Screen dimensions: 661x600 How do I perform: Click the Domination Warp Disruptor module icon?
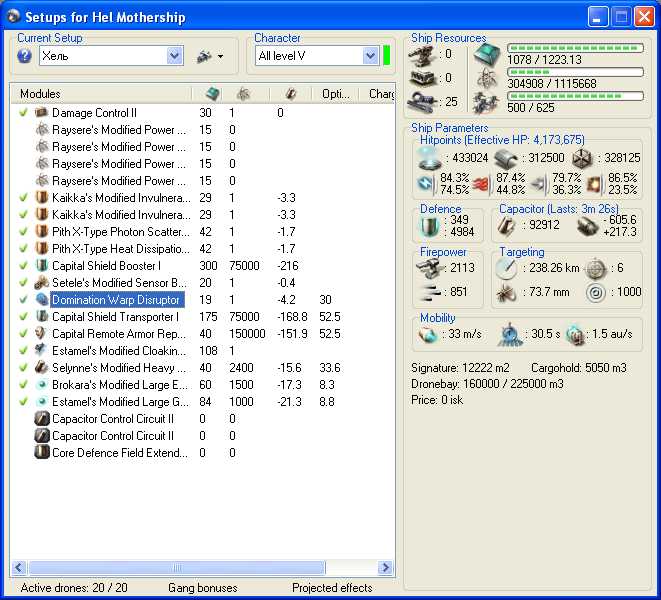[42, 300]
